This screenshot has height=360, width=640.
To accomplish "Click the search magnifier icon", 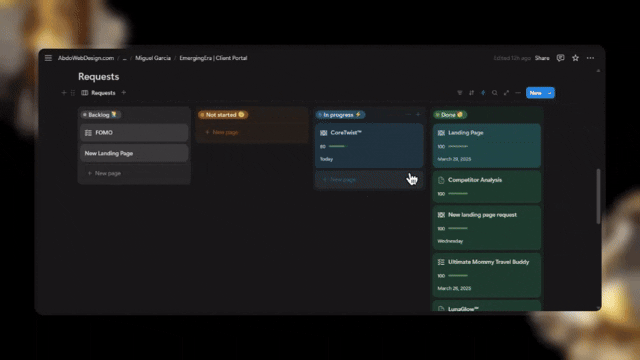I will (x=495, y=93).
